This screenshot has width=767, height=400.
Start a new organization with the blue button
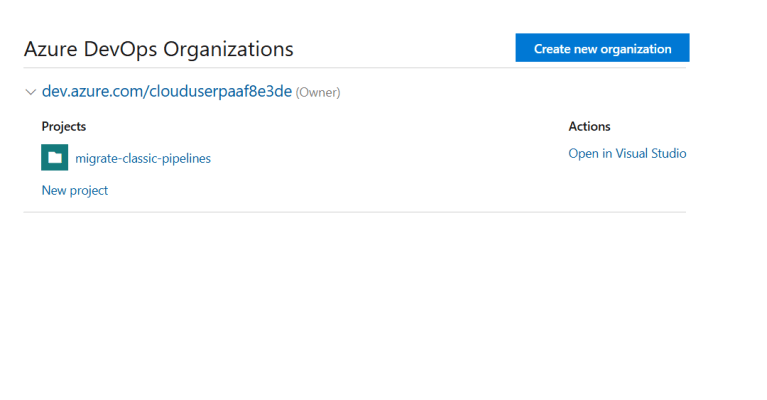[602, 48]
